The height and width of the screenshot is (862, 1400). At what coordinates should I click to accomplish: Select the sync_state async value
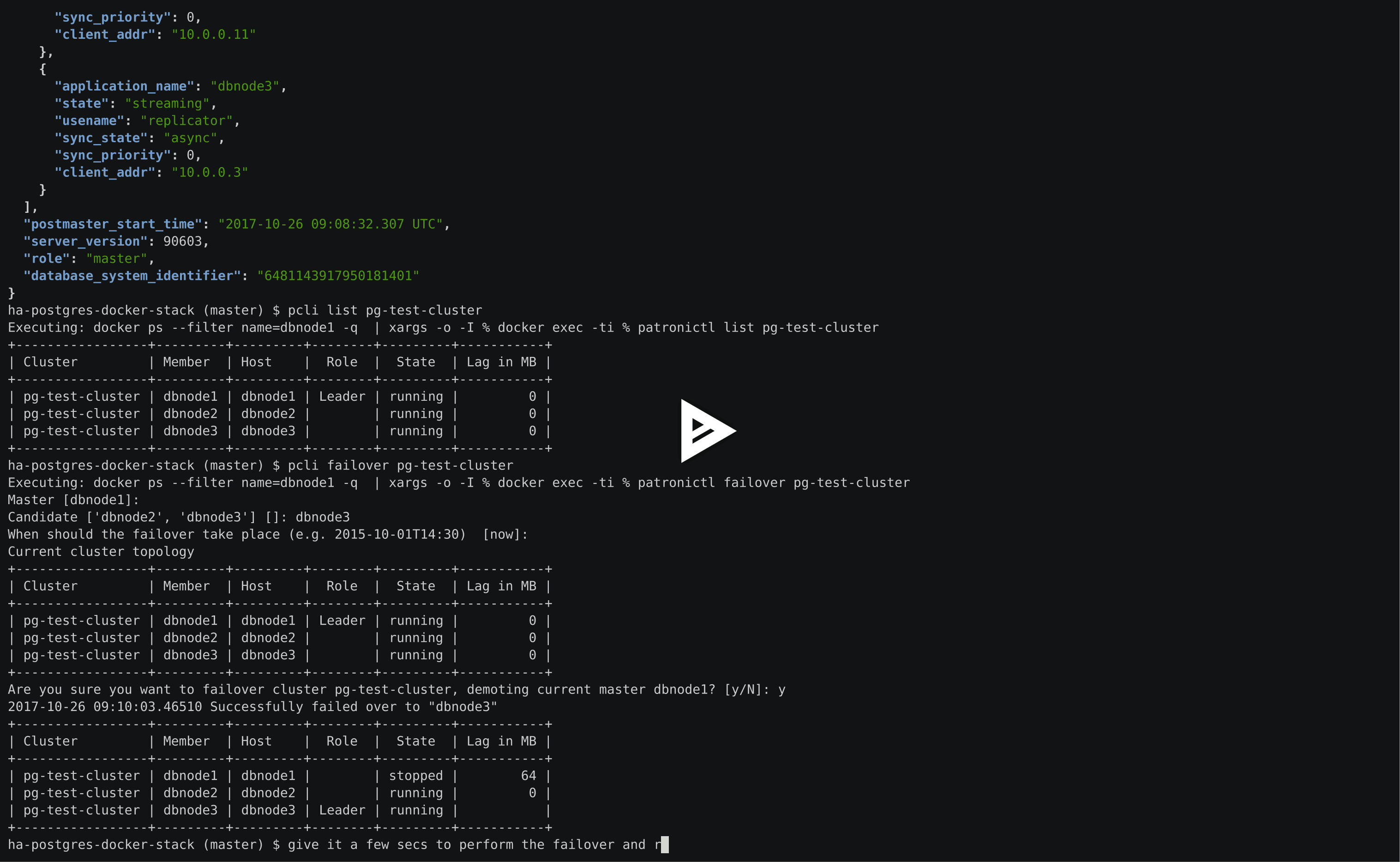pos(191,138)
